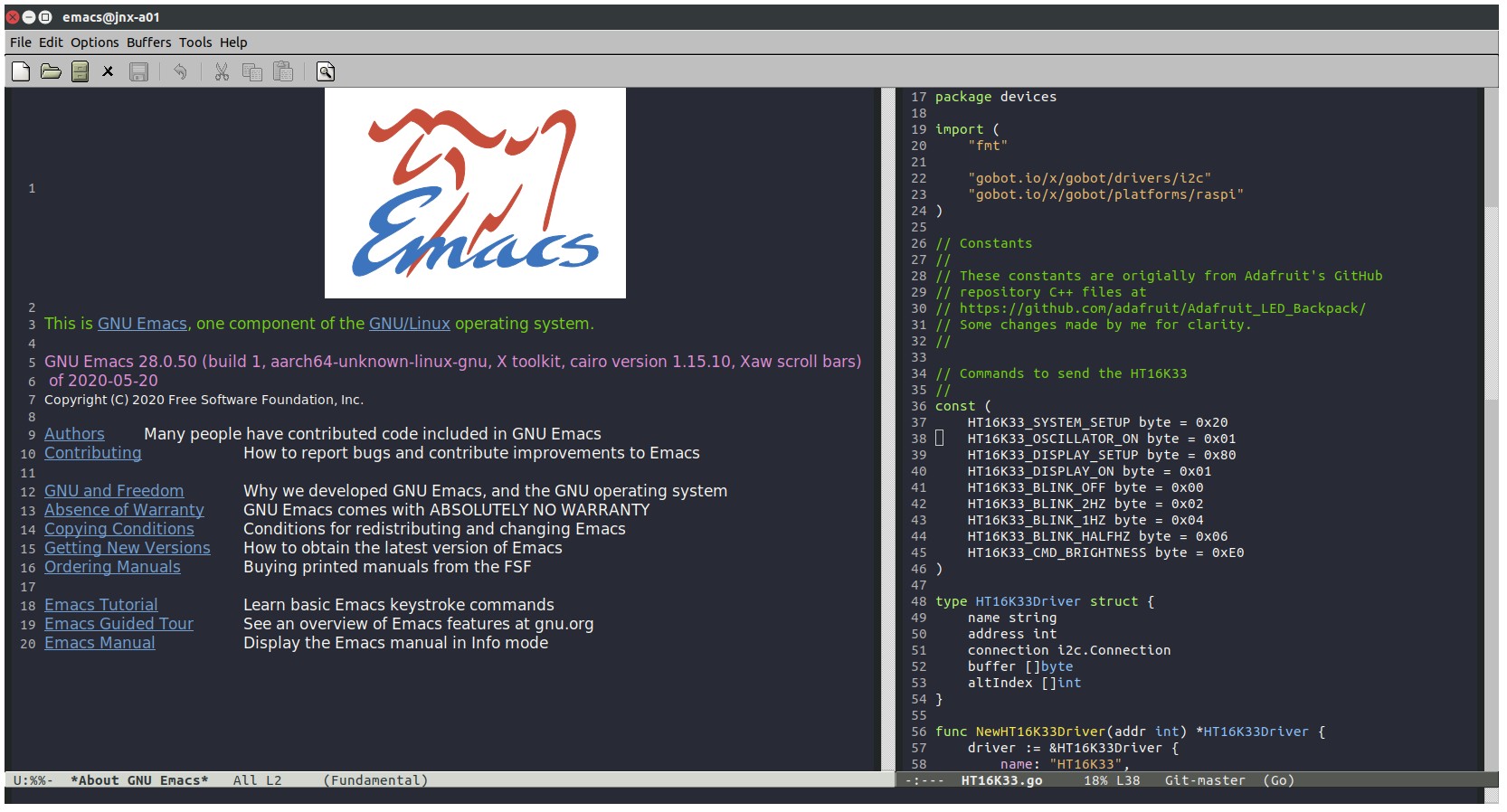The height and width of the screenshot is (812, 1507).
Task: Click the Git-master indicator in mode line
Action: (x=1205, y=780)
